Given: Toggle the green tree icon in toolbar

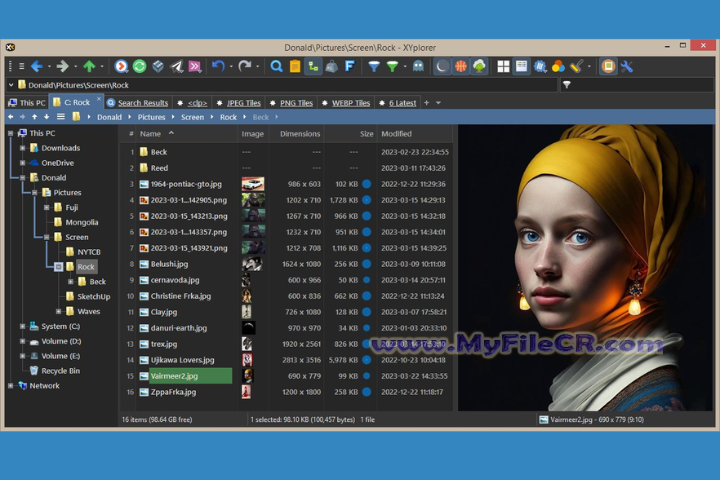Looking at the screenshot, I should (x=479, y=67).
